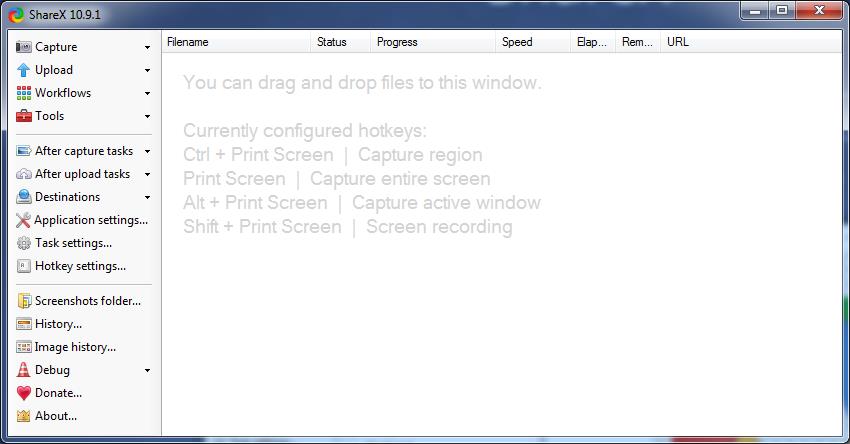This screenshot has height=444, width=850.
Task: Expand the After capture tasks arrow
Action: pyautogui.click(x=147, y=152)
